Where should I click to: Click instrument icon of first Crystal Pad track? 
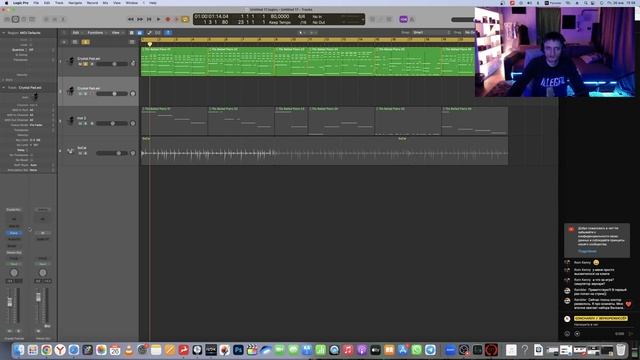[71, 61]
